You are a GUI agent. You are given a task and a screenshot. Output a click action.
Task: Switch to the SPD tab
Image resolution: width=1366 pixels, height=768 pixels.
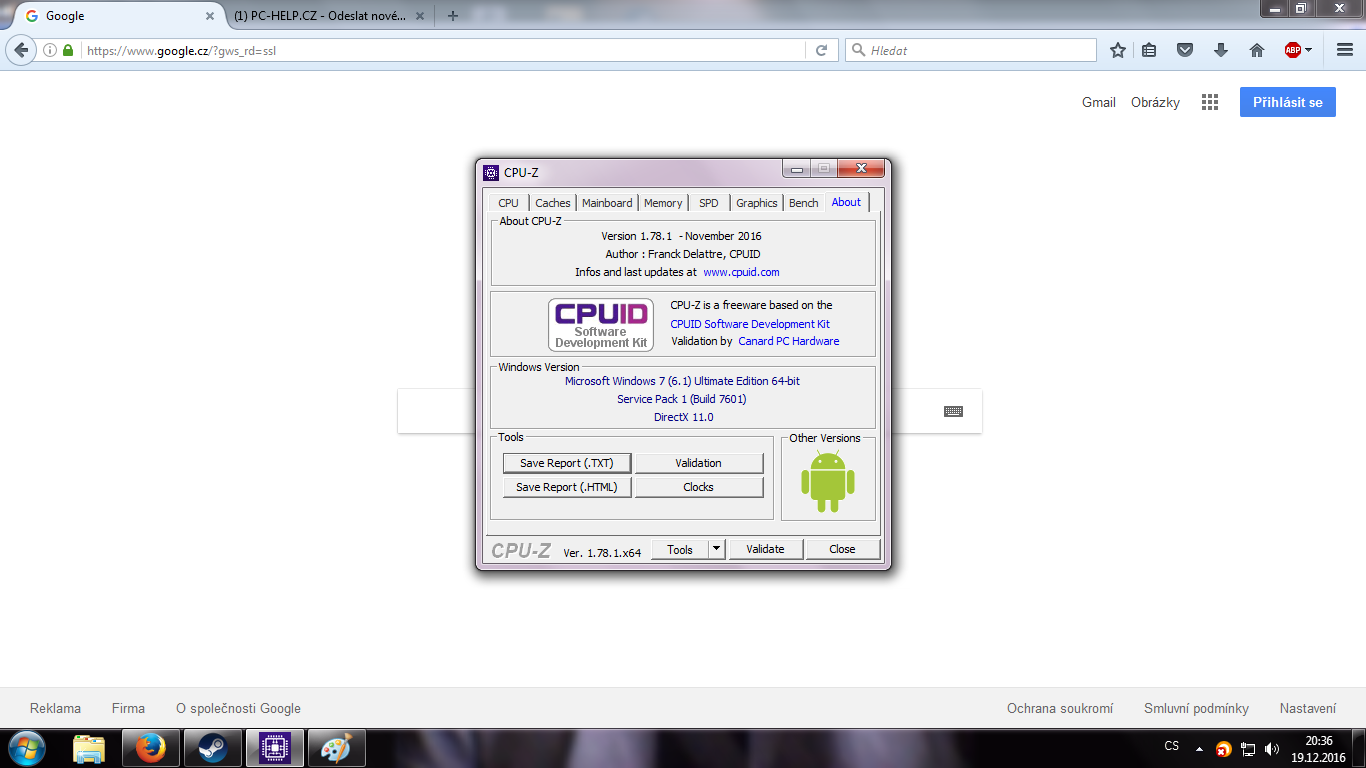point(709,203)
